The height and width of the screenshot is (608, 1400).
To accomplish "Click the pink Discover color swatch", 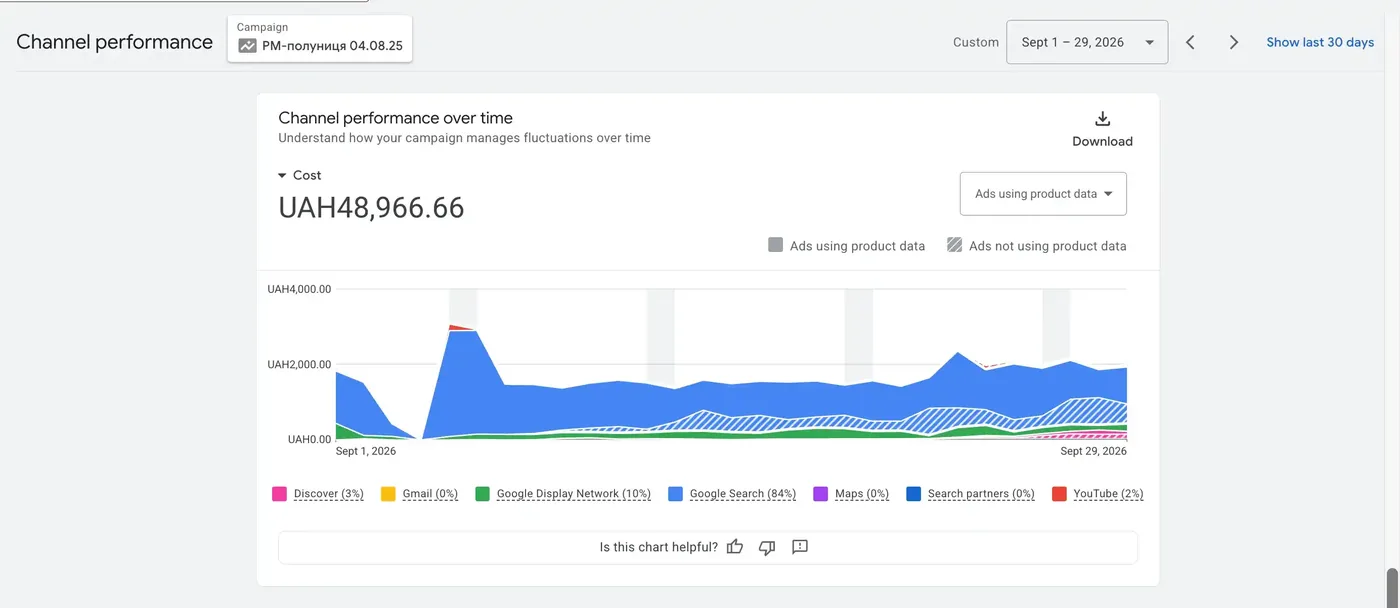I will pos(279,494).
